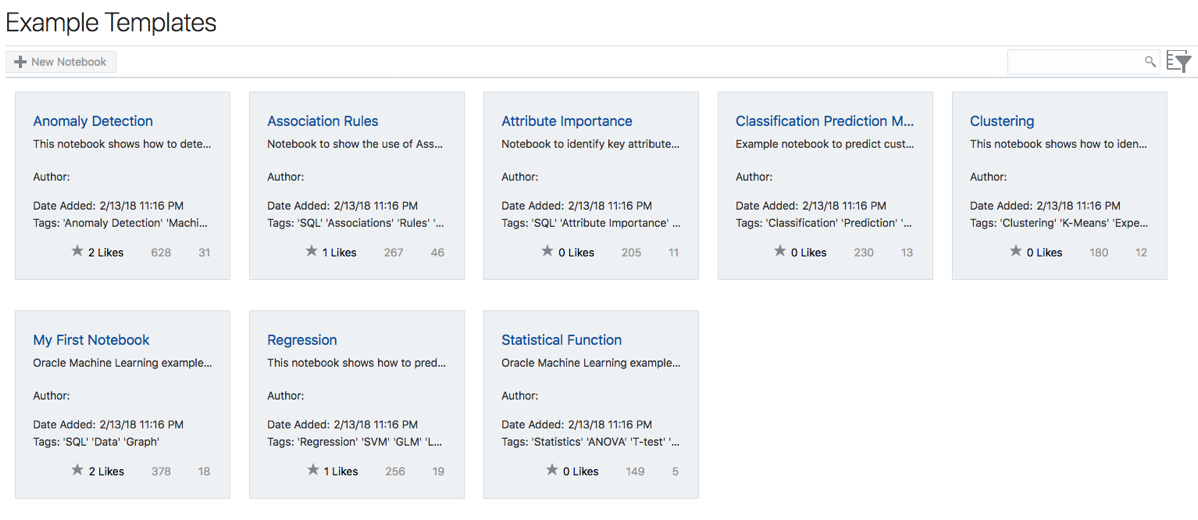This screenshot has width=1198, height=520.
Task: Click the star icon on Anomaly Detection card
Action: [x=77, y=252]
